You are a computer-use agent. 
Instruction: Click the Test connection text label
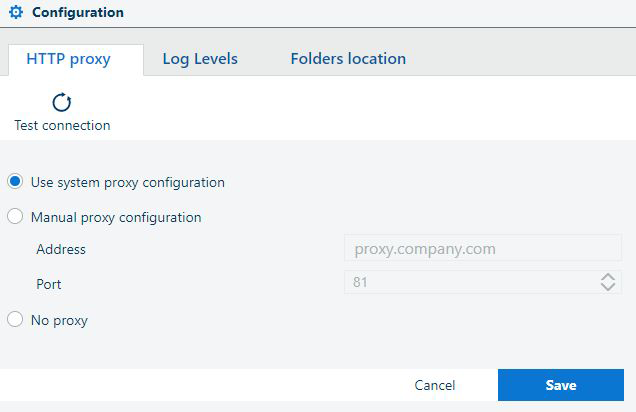[x=62, y=126]
